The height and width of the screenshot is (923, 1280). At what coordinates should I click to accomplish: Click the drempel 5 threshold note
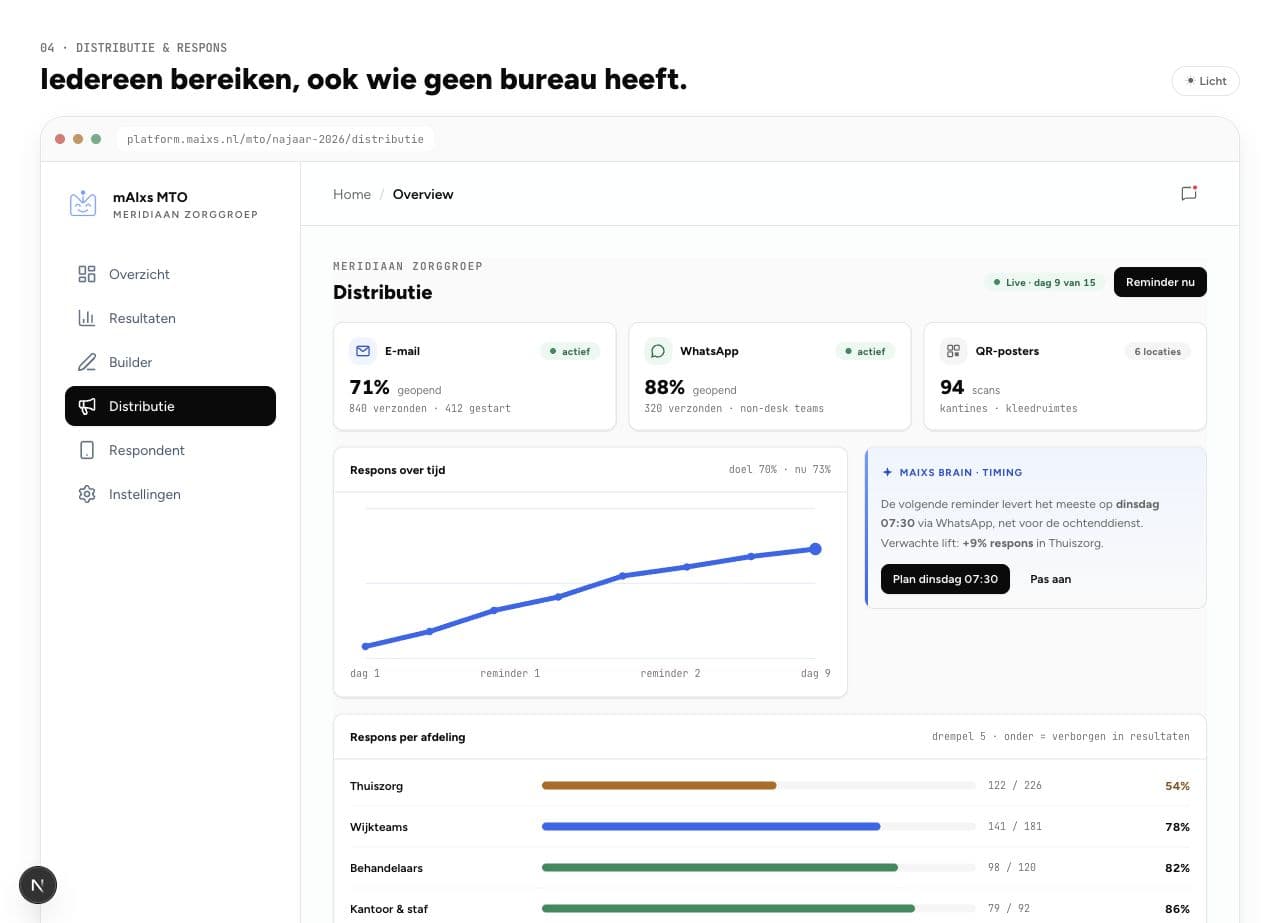point(1061,737)
